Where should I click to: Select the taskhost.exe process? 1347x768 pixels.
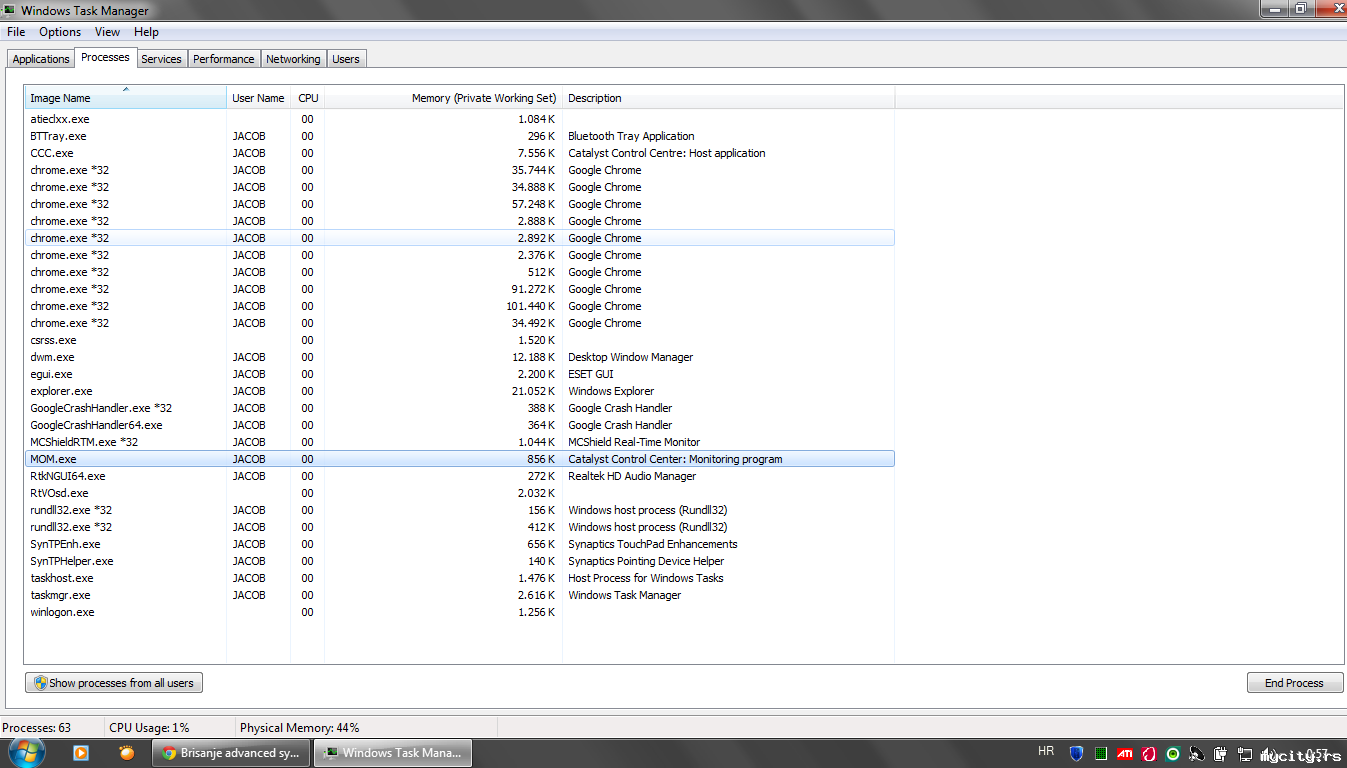pyautogui.click(x=460, y=578)
